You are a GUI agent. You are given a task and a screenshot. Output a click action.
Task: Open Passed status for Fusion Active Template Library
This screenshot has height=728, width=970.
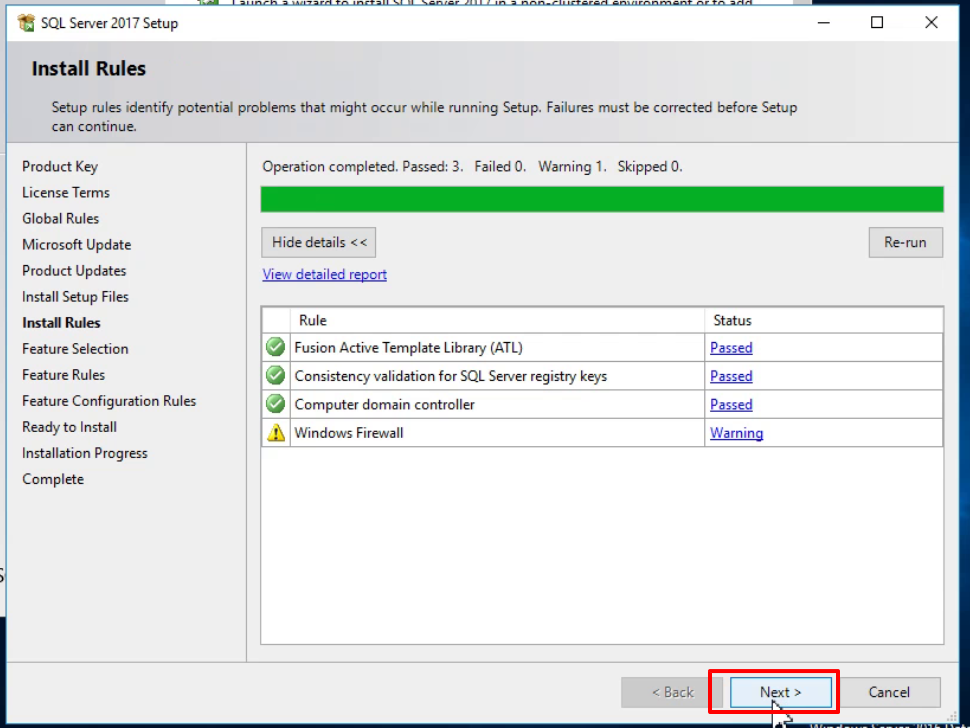(x=731, y=348)
